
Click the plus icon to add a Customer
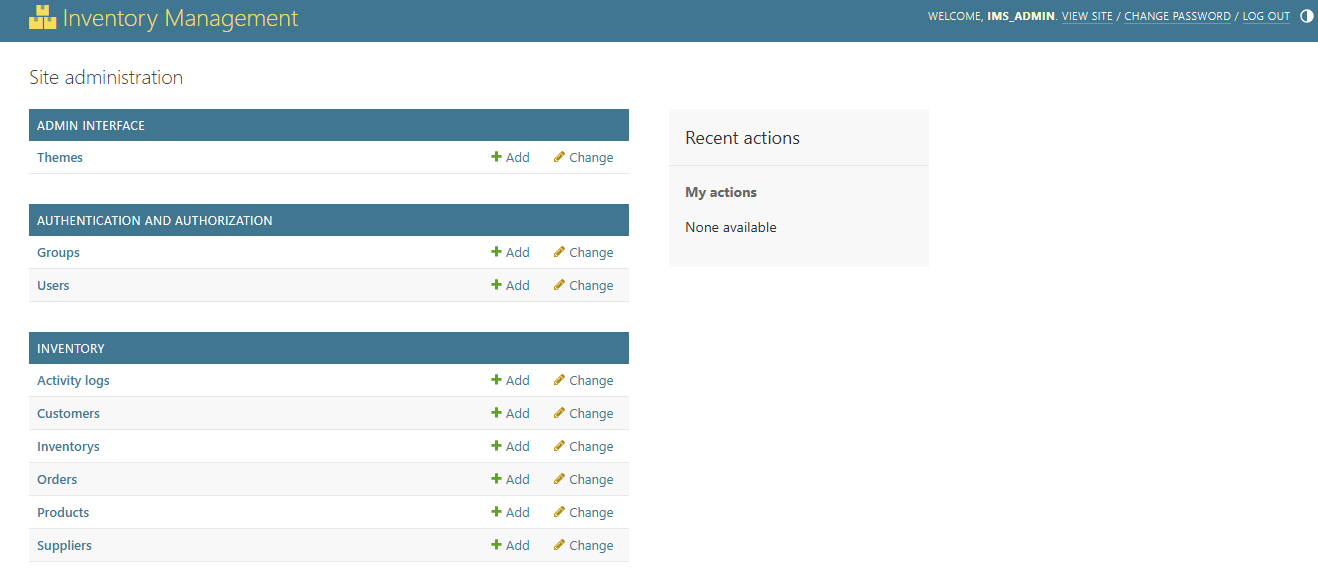(495, 413)
